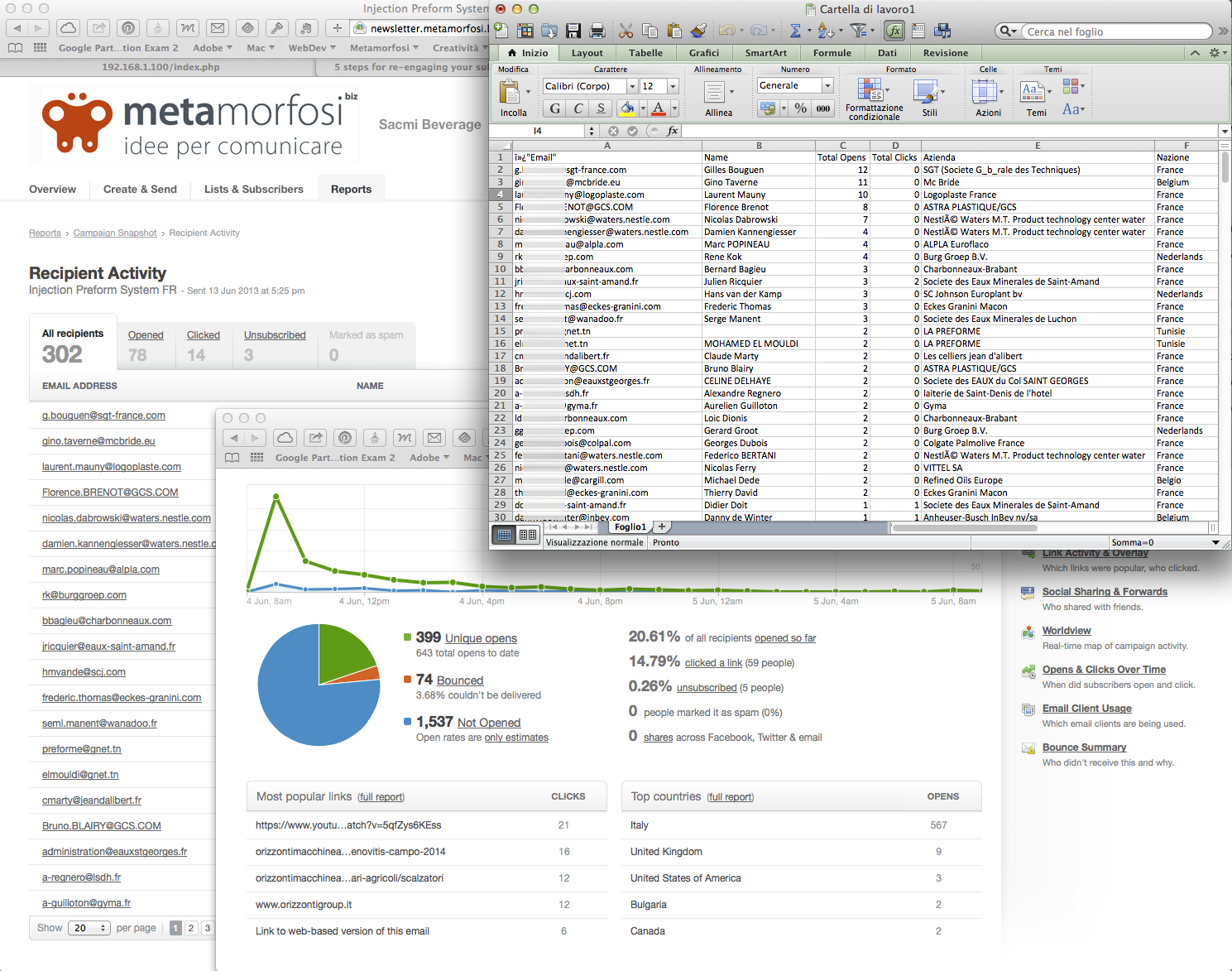Open the Show 20 per page dropdown
The image size is (1232, 971).
coord(89,928)
